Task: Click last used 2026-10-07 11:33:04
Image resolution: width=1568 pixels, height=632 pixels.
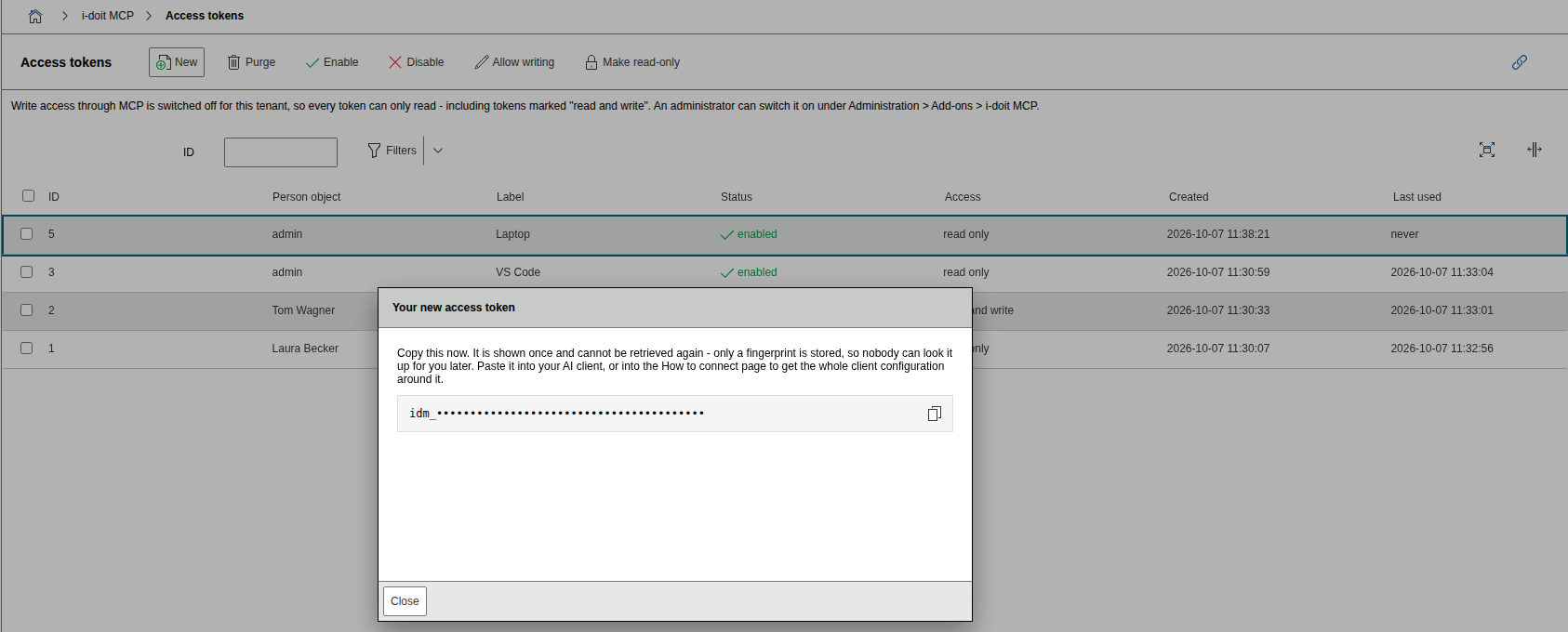Action: pos(1442,272)
